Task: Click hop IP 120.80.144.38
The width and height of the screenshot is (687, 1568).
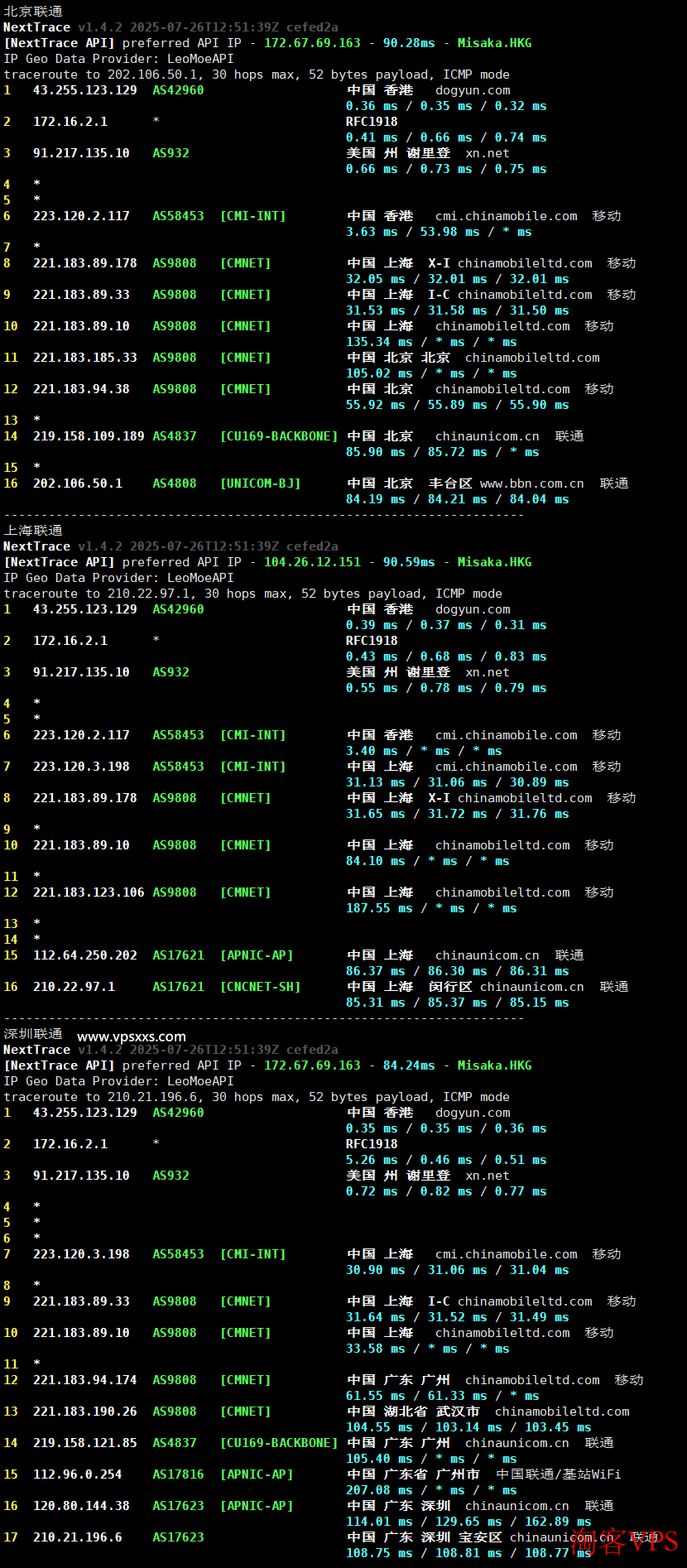Action: pos(81,1506)
